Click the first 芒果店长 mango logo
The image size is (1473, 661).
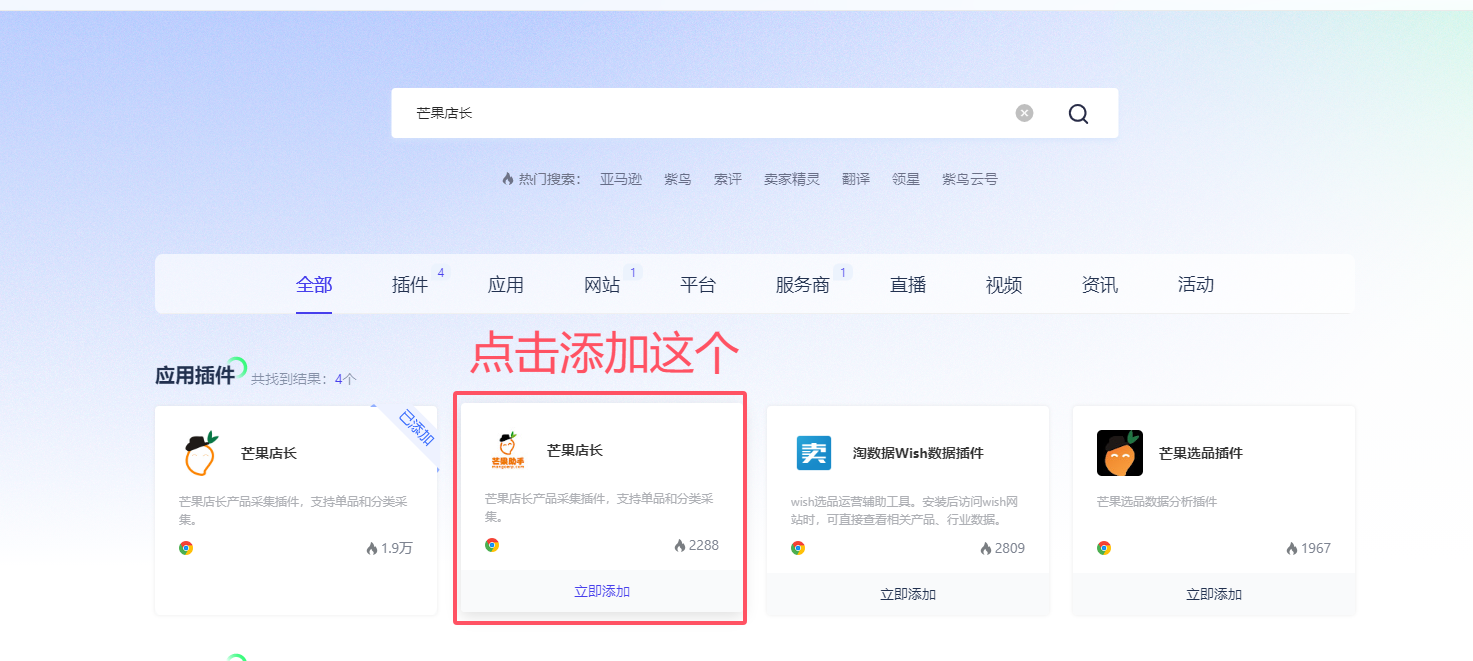201,453
